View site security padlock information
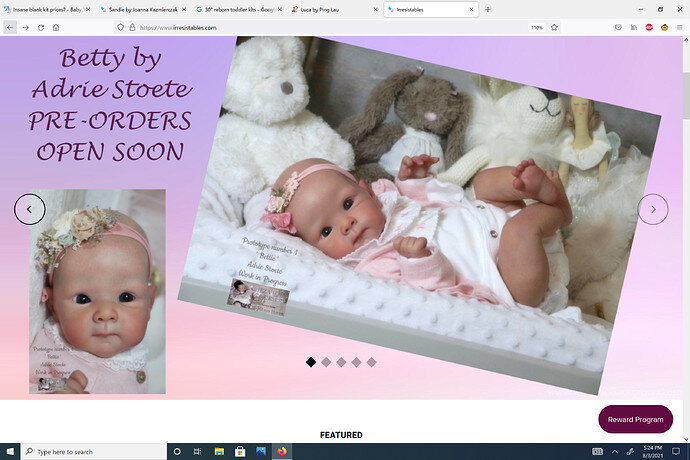Screen dimensions: 690x460 [132, 27]
